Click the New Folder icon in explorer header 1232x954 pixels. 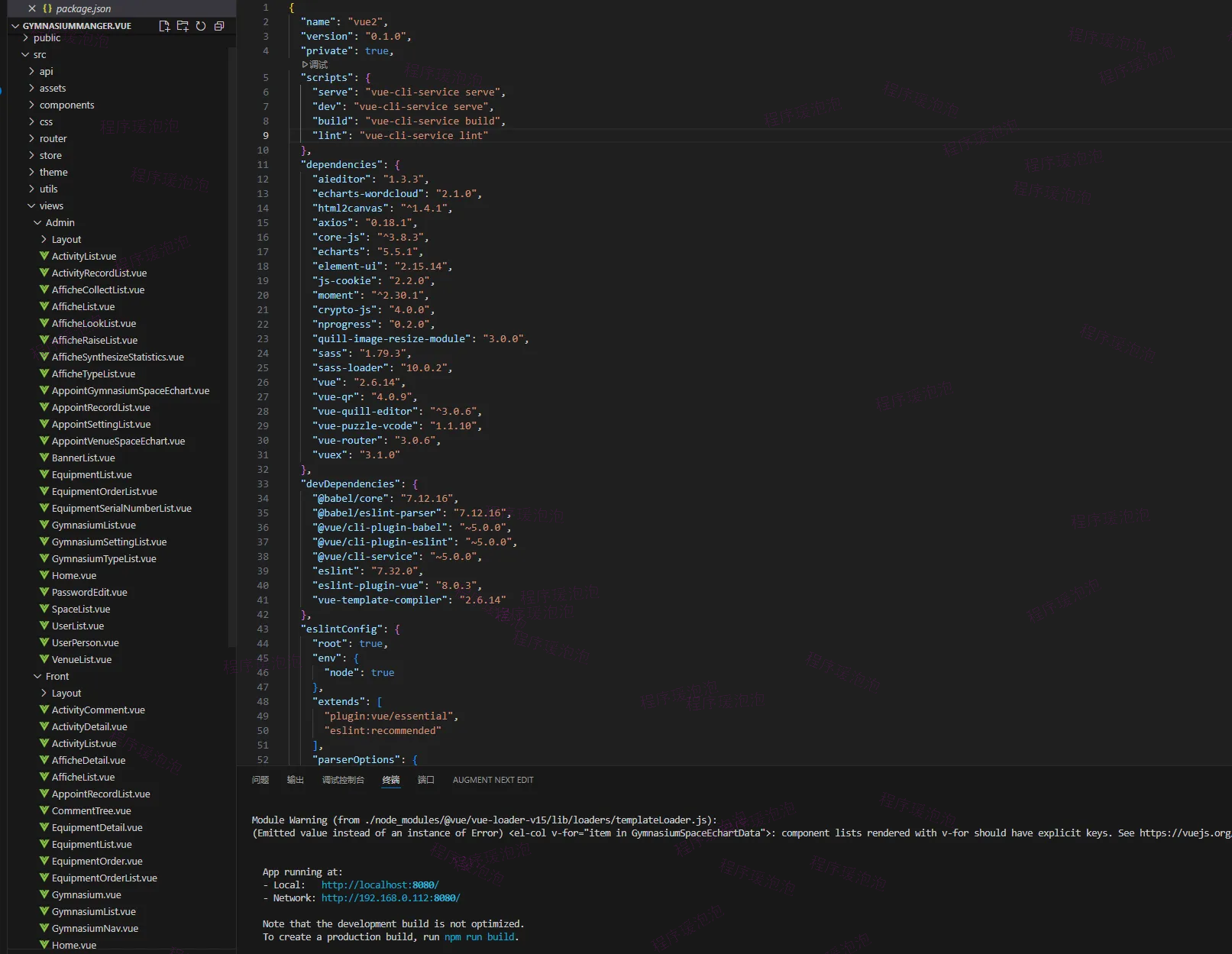click(183, 26)
